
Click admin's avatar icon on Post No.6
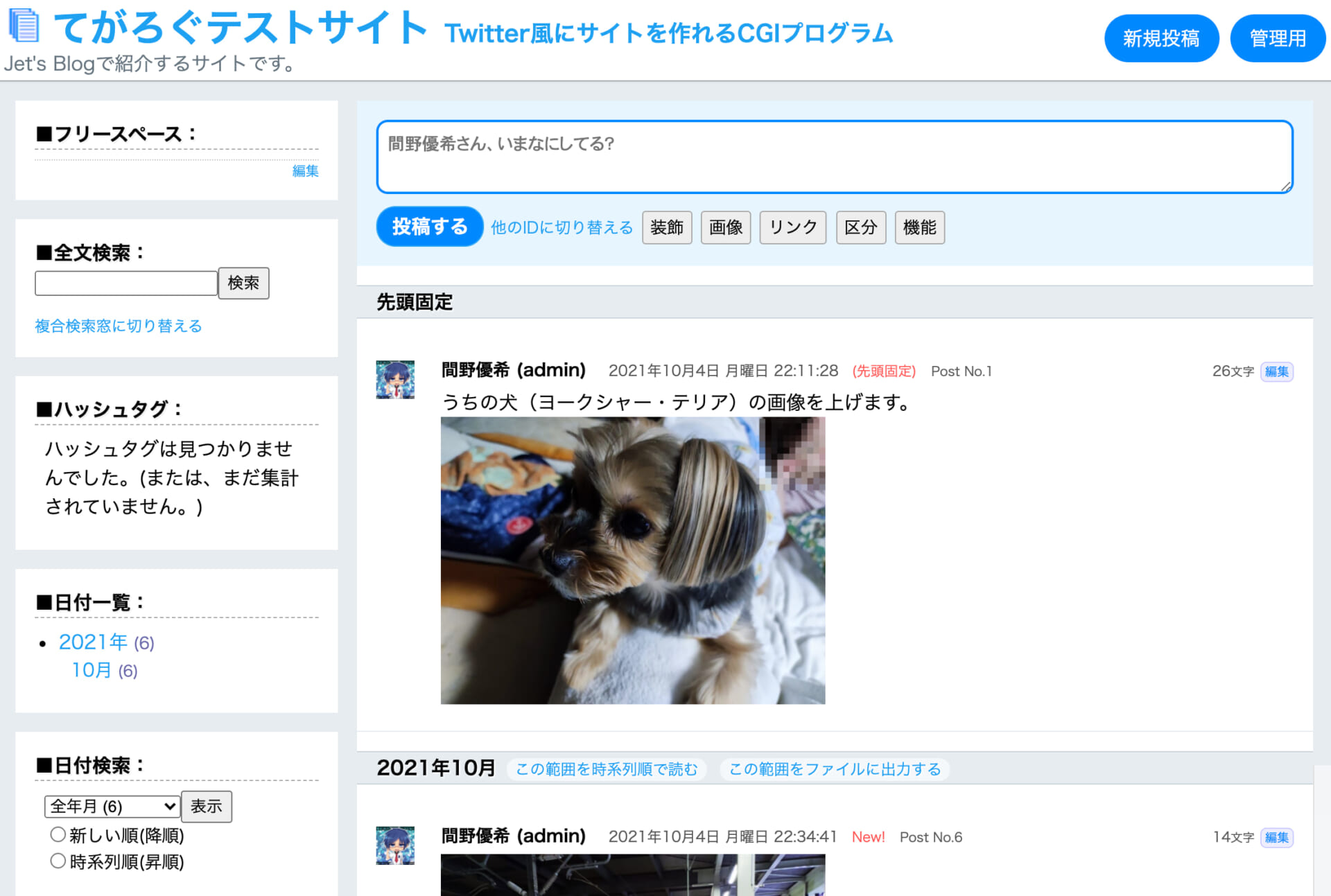(x=394, y=844)
